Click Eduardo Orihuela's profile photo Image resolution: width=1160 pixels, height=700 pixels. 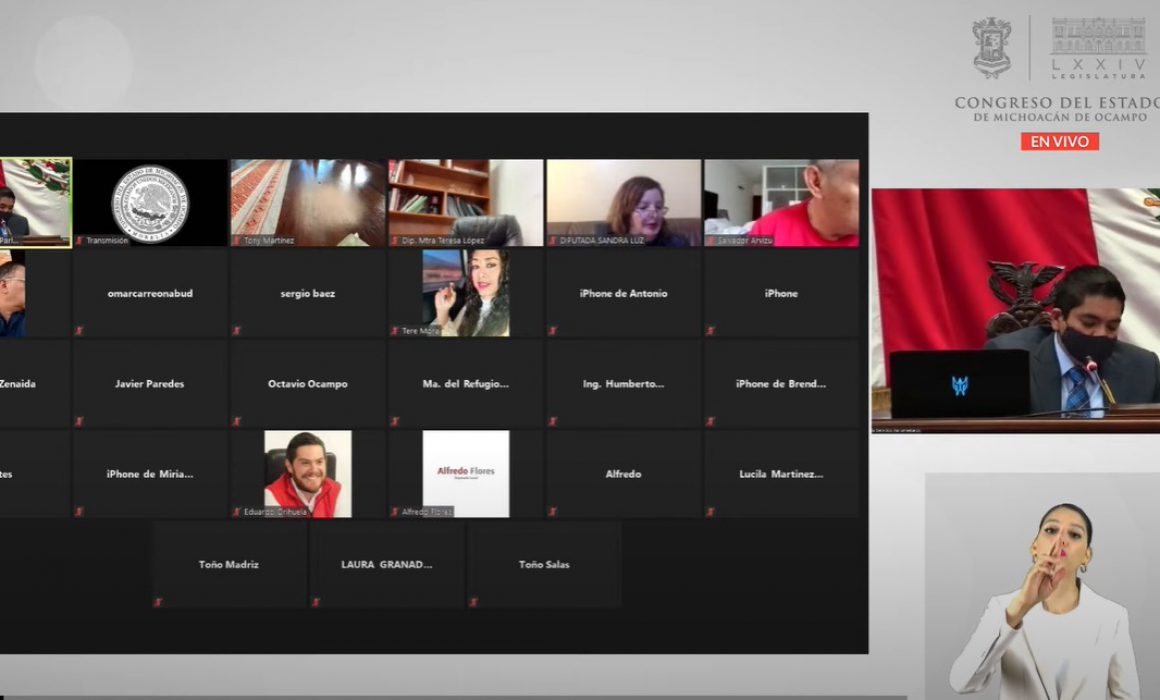308,474
